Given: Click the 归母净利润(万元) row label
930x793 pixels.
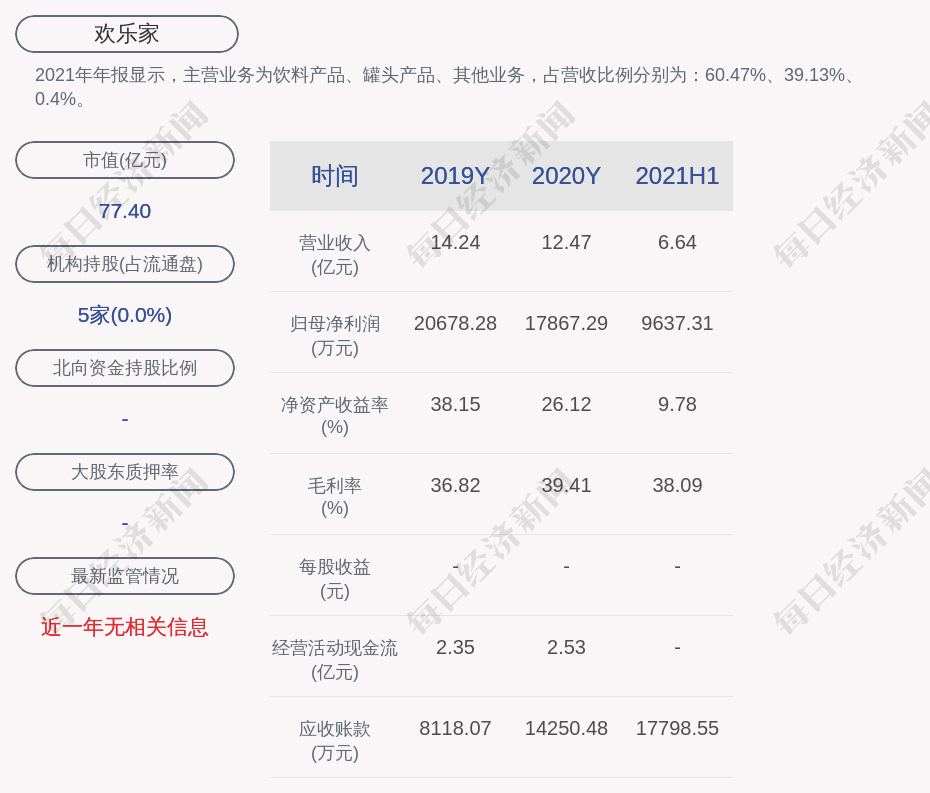Looking at the screenshot, I should pyautogui.click(x=335, y=336).
